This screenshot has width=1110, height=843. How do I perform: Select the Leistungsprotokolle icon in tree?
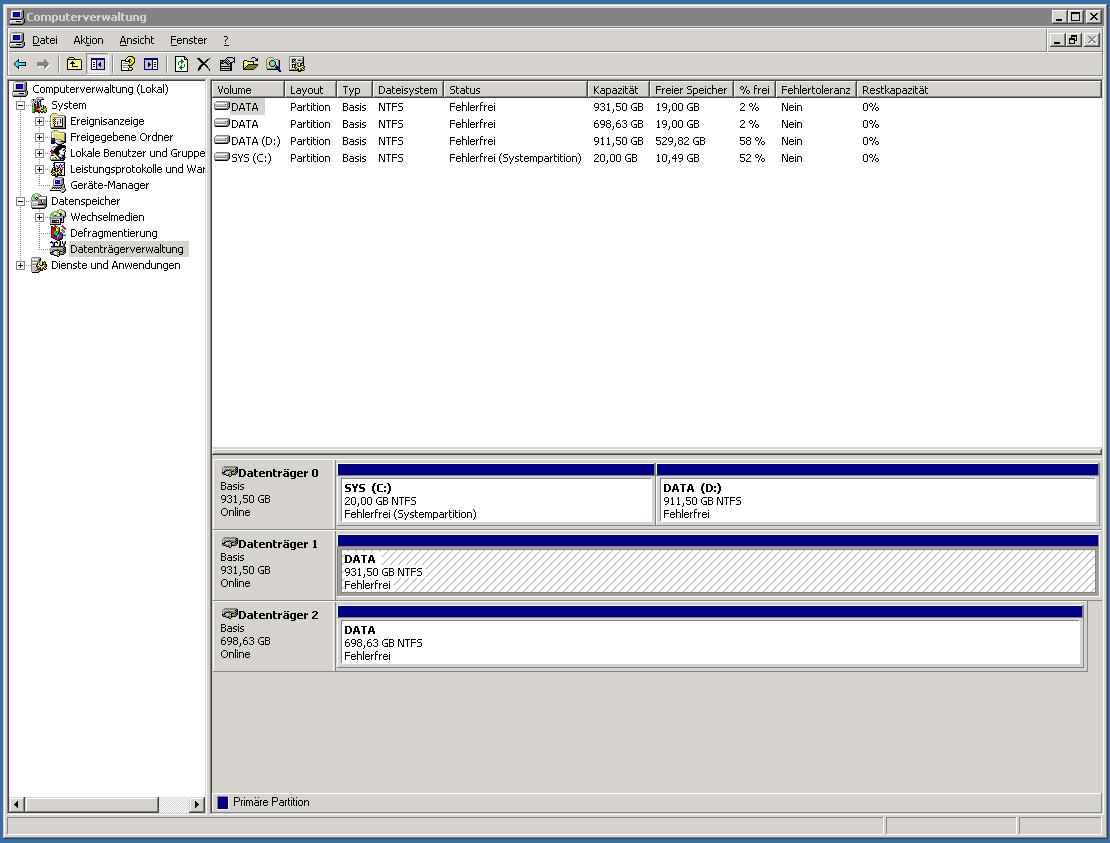click(58, 169)
